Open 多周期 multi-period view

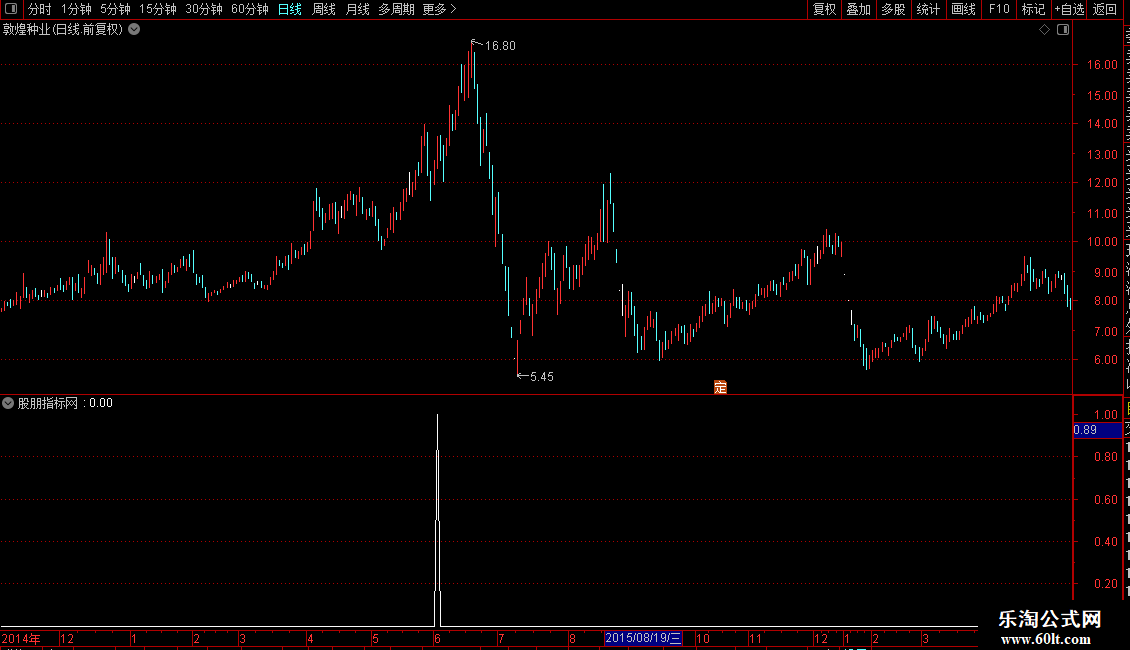click(x=396, y=9)
